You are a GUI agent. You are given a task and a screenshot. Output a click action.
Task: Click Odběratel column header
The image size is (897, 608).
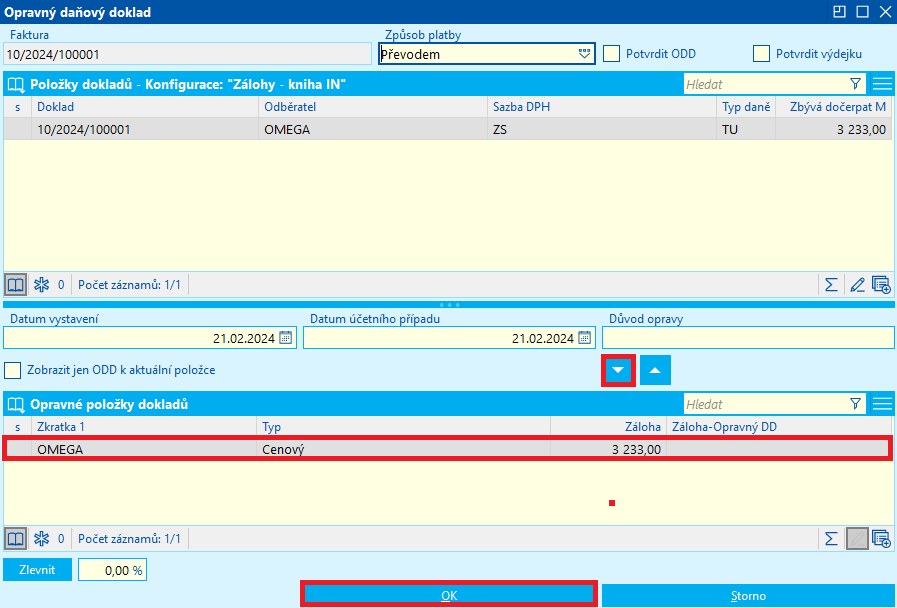coord(373,107)
